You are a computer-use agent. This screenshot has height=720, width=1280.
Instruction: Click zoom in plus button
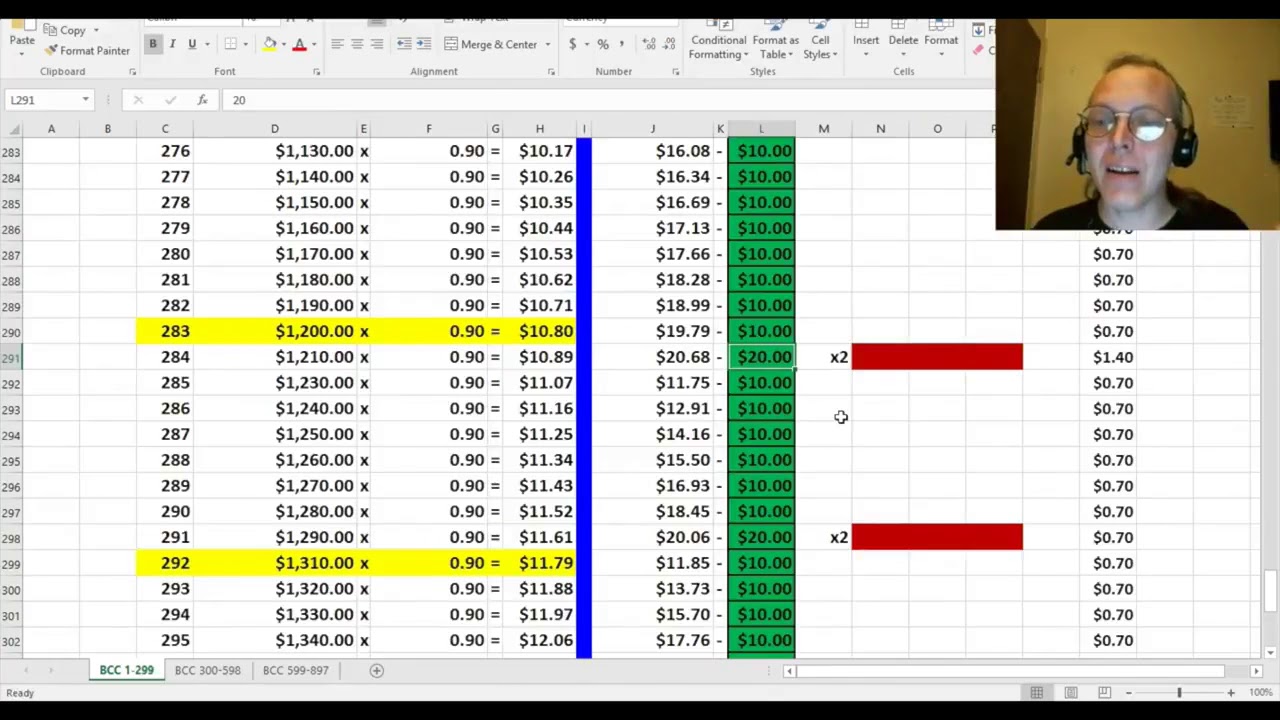(1231, 693)
